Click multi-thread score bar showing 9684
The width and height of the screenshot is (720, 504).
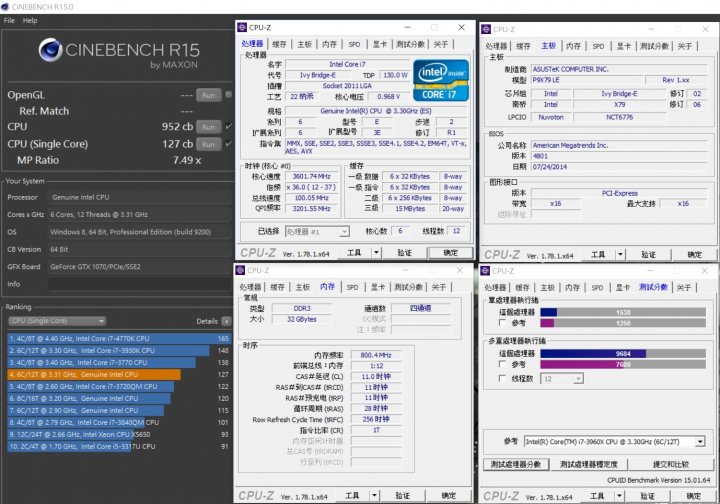point(623,353)
